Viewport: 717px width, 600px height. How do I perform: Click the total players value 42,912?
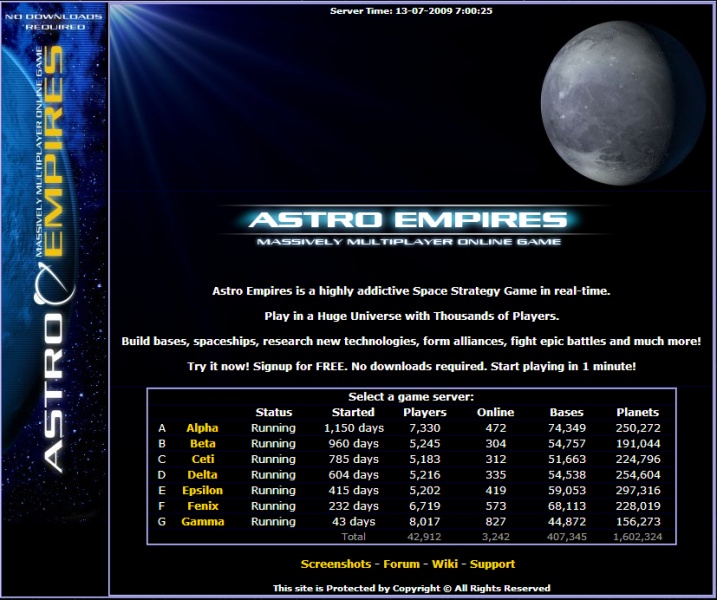424,536
